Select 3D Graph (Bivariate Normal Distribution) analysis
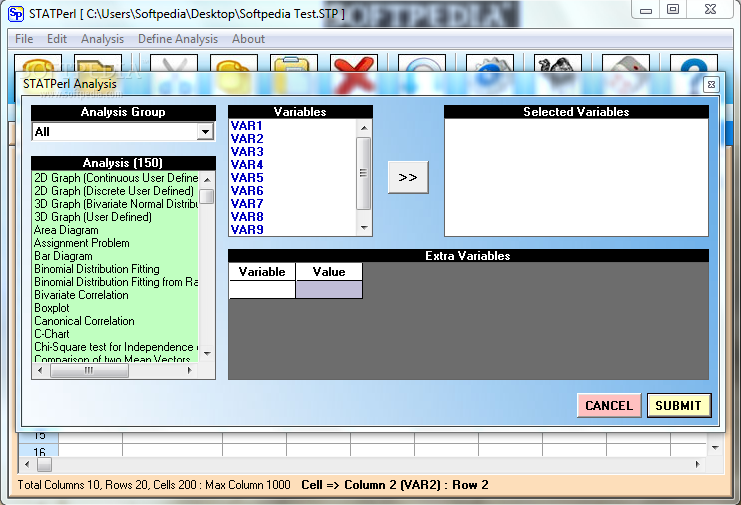This screenshot has width=741, height=505. (x=116, y=204)
